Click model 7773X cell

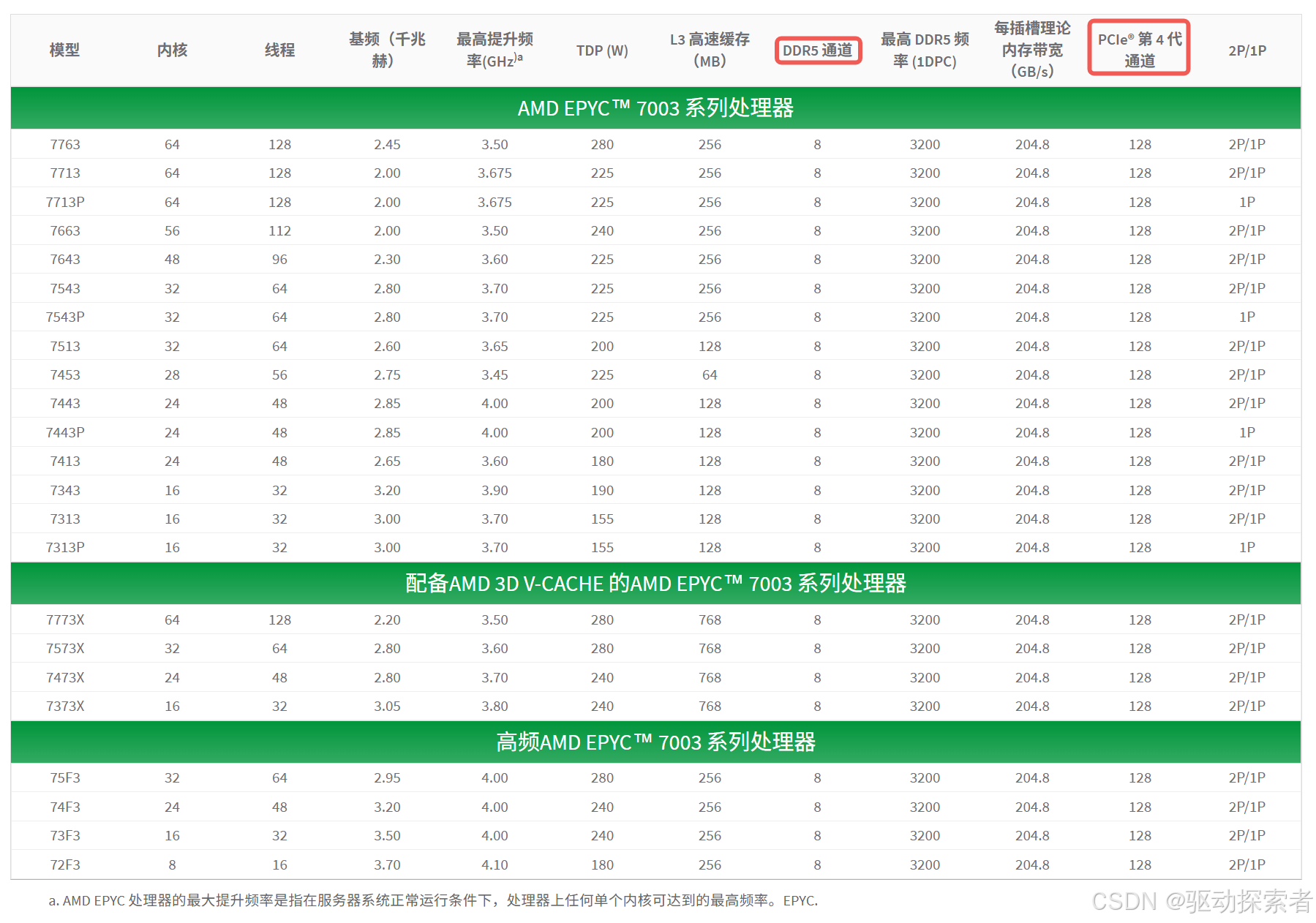point(64,620)
